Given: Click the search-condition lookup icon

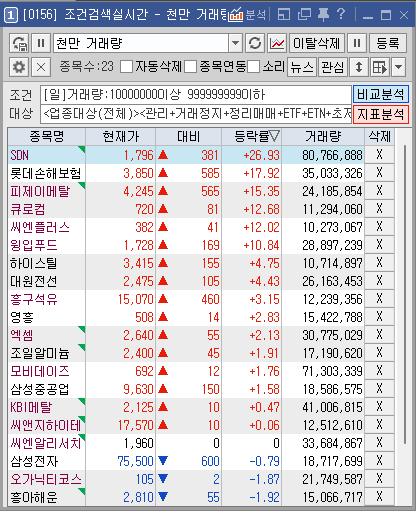Looking at the screenshot, I should pos(19,43).
